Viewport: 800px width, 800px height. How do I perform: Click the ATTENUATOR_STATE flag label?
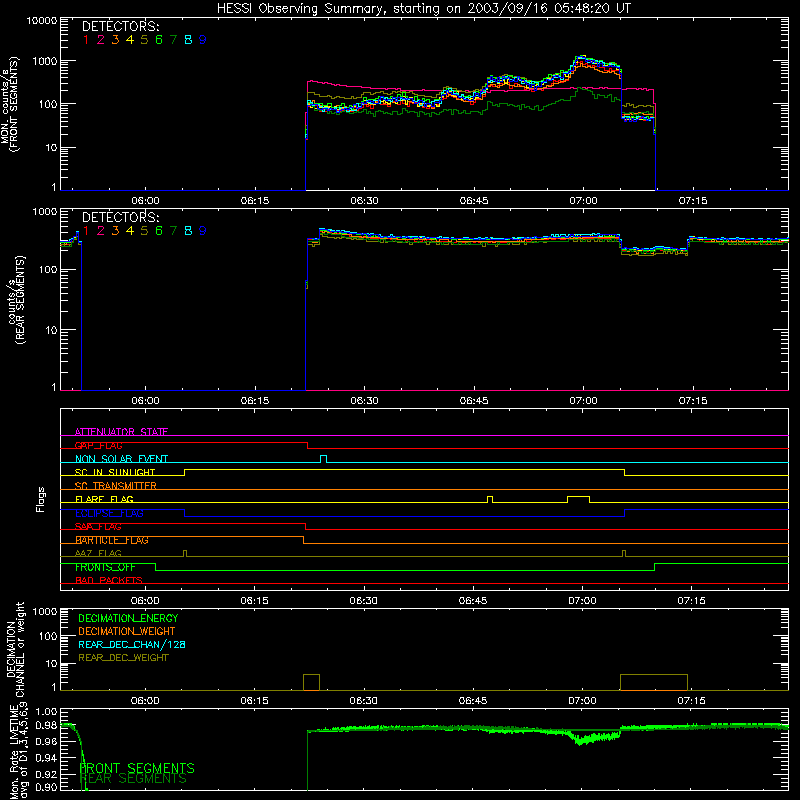121,432
